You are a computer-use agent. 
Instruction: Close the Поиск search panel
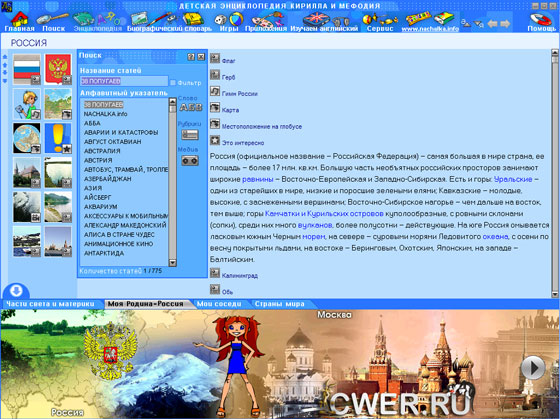pyautogui.click(x=201, y=56)
